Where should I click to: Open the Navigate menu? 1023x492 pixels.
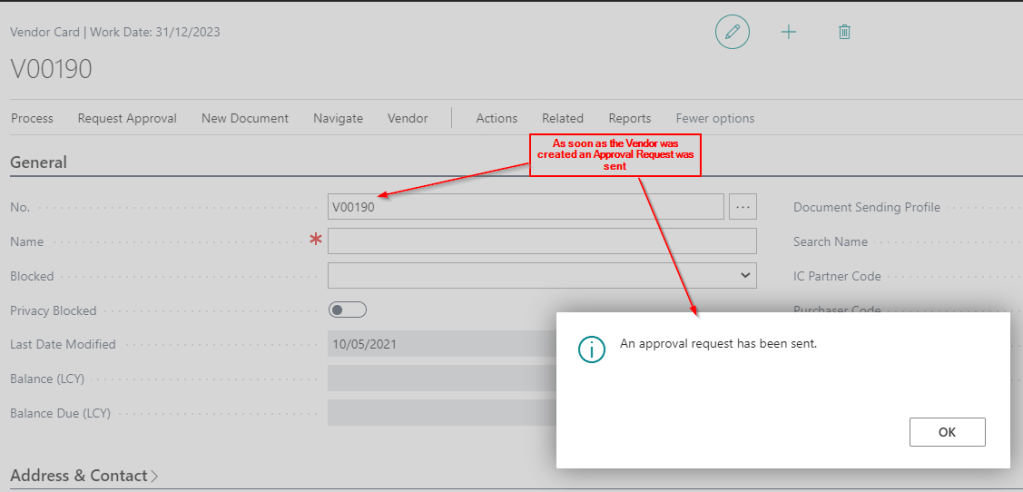click(x=338, y=118)
